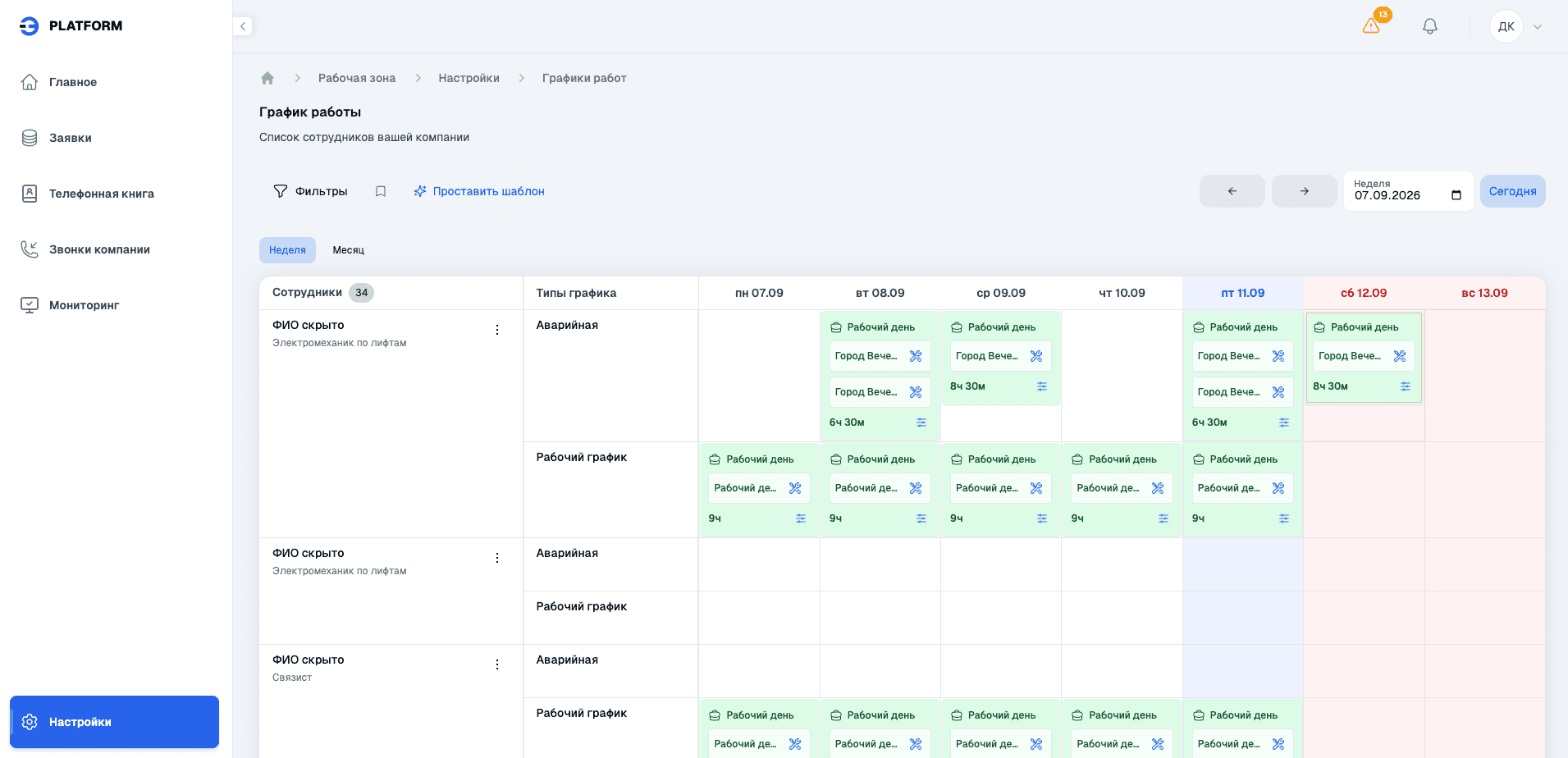Screen dimensions: 1568x758
Task: Open three-dot menu for Связист employee
Action: point(496,664)
